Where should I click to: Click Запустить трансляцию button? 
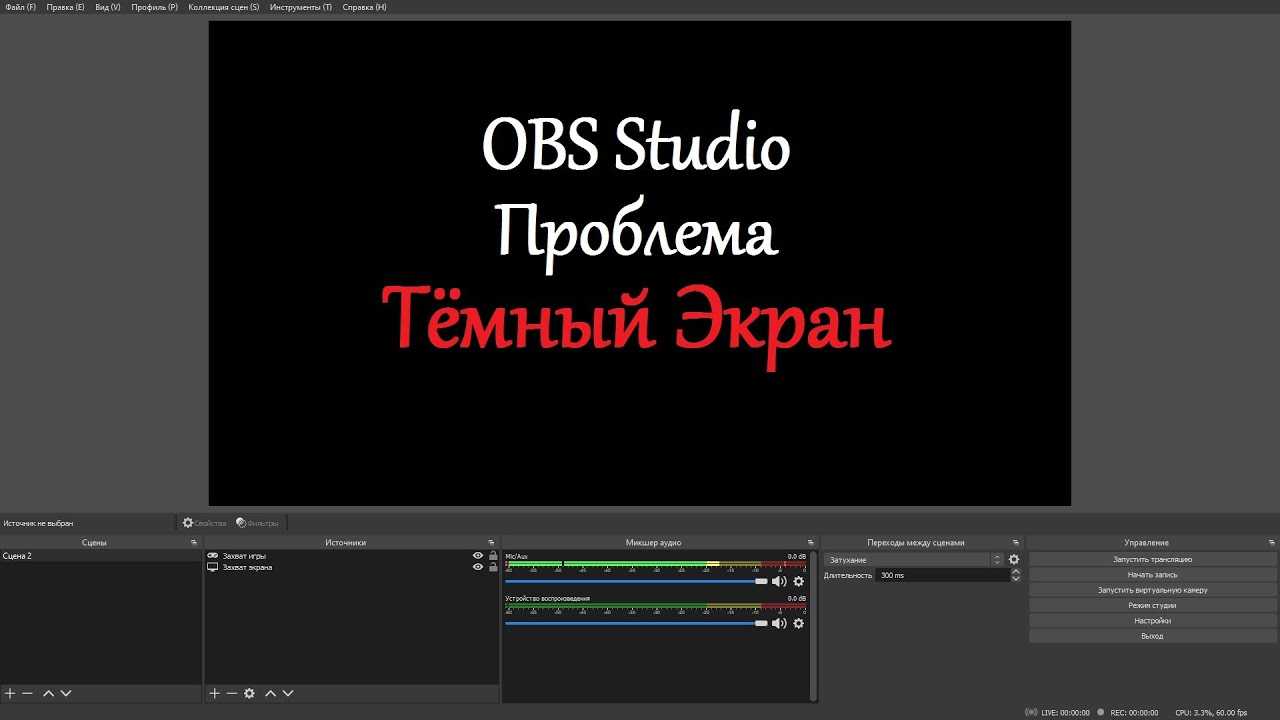tap(1152, 560)
